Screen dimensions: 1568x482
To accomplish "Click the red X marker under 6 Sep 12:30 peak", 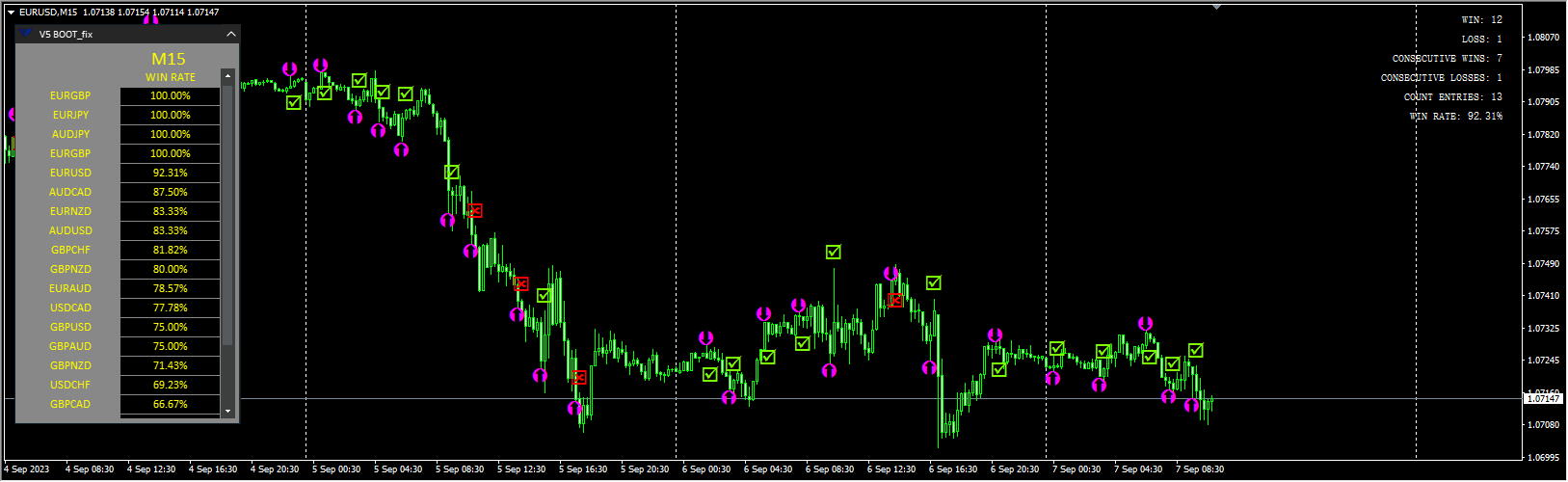I will (896, 300).
